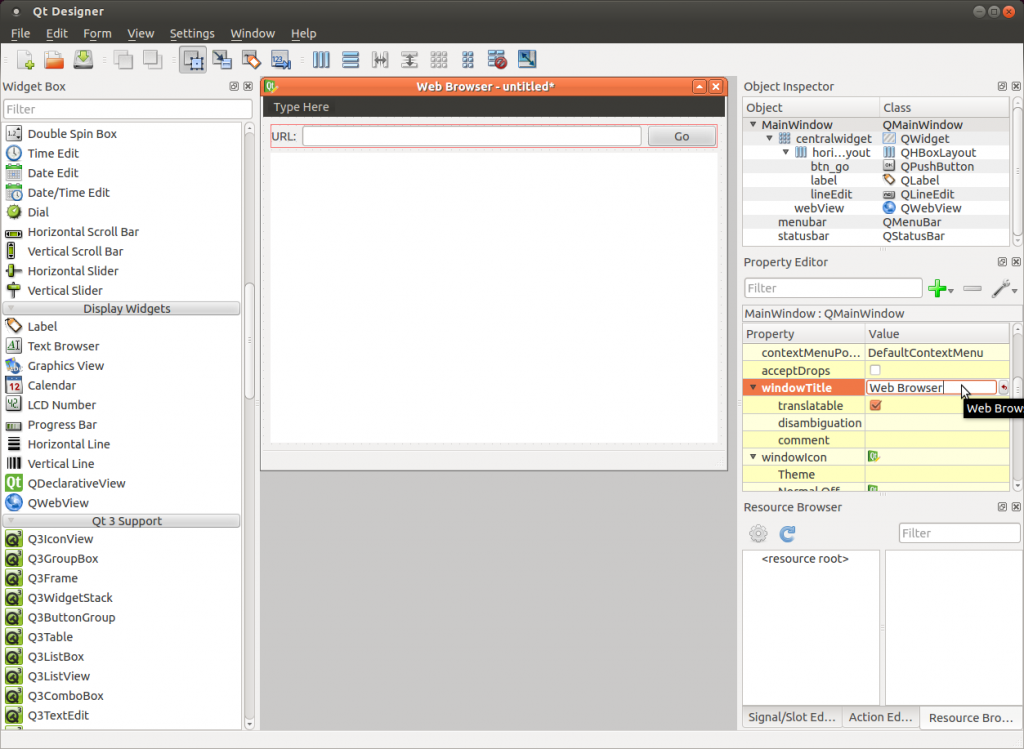Image resolution: width=1024 pixels, height=749 pixels.
Task: Click the Break Layout toolbar icon
Action: point(497,60)
